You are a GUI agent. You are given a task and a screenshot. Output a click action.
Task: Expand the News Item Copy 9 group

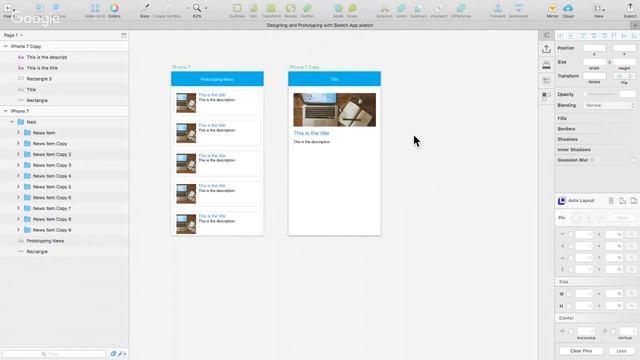pos(18,230)
